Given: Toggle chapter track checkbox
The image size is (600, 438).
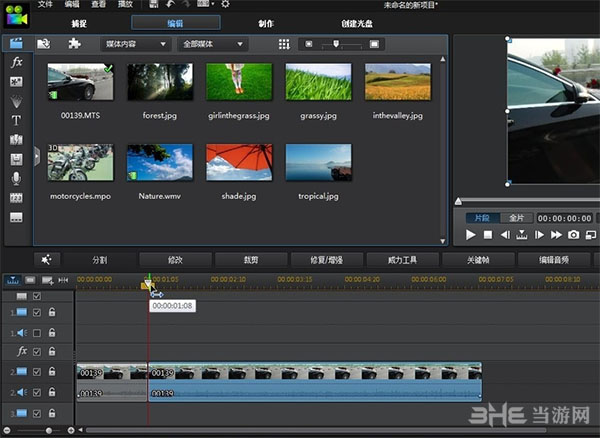Looking at the screenshot, I should (37, 296).
